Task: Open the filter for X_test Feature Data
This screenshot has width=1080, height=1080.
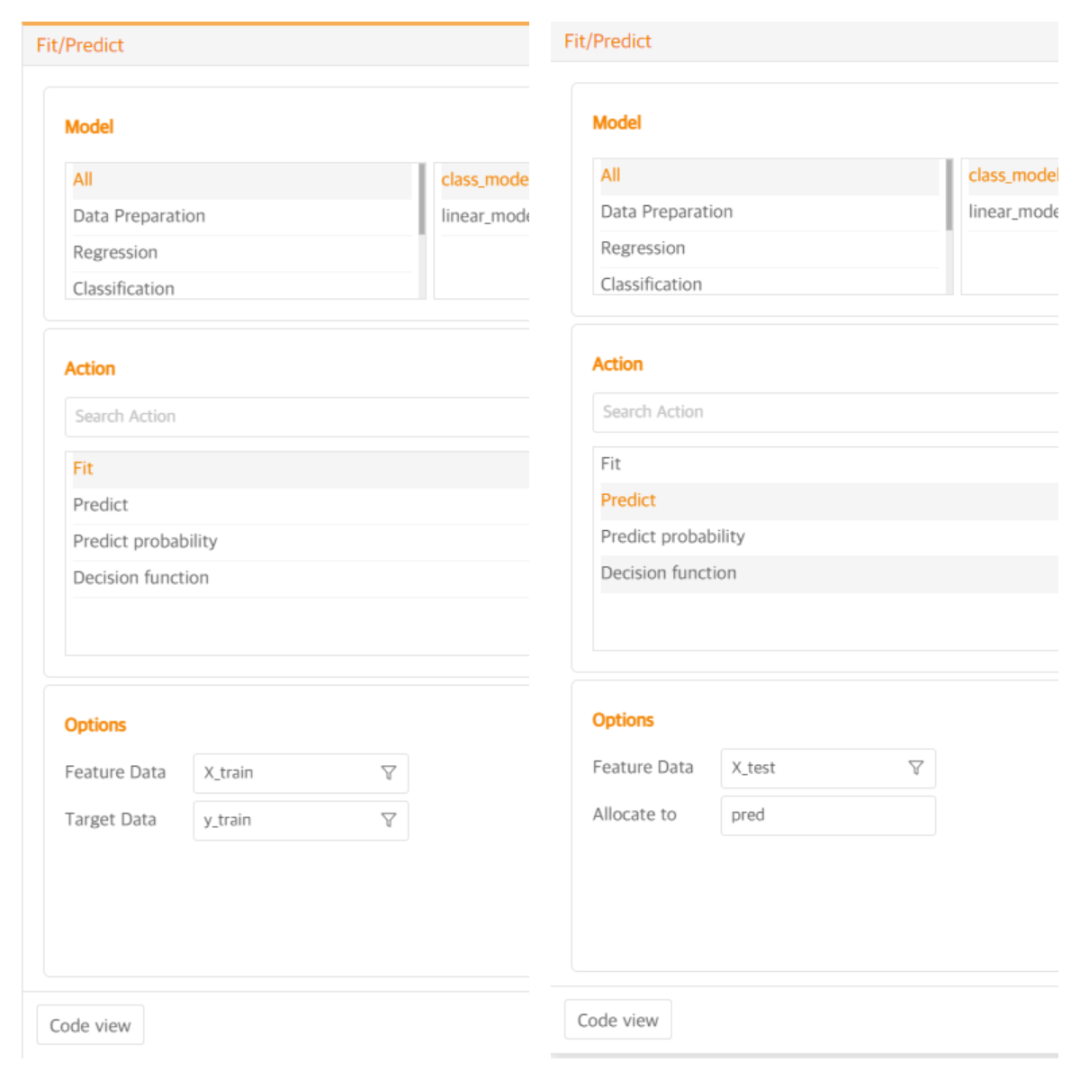Action: coord(916,768)
